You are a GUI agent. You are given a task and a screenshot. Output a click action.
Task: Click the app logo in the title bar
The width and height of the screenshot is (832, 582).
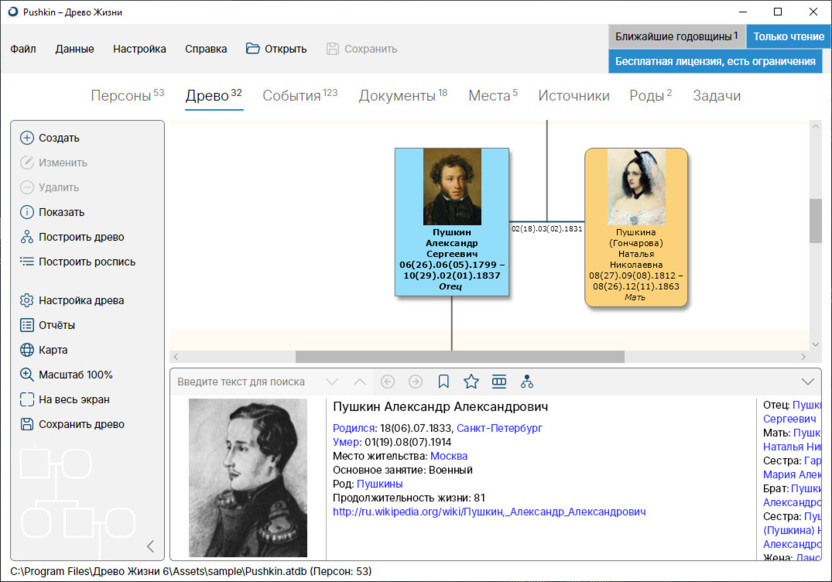pyautogui.click(x=13, y=12)
